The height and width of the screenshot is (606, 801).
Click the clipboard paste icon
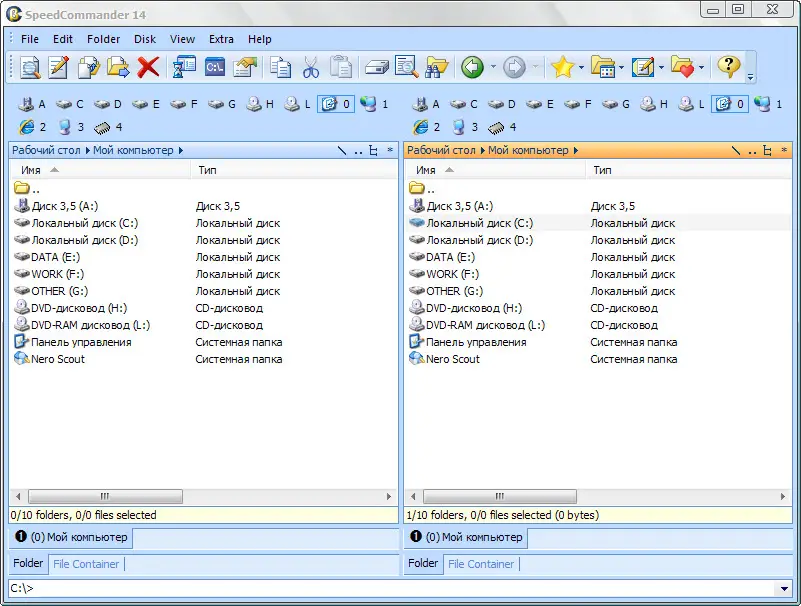341,67
